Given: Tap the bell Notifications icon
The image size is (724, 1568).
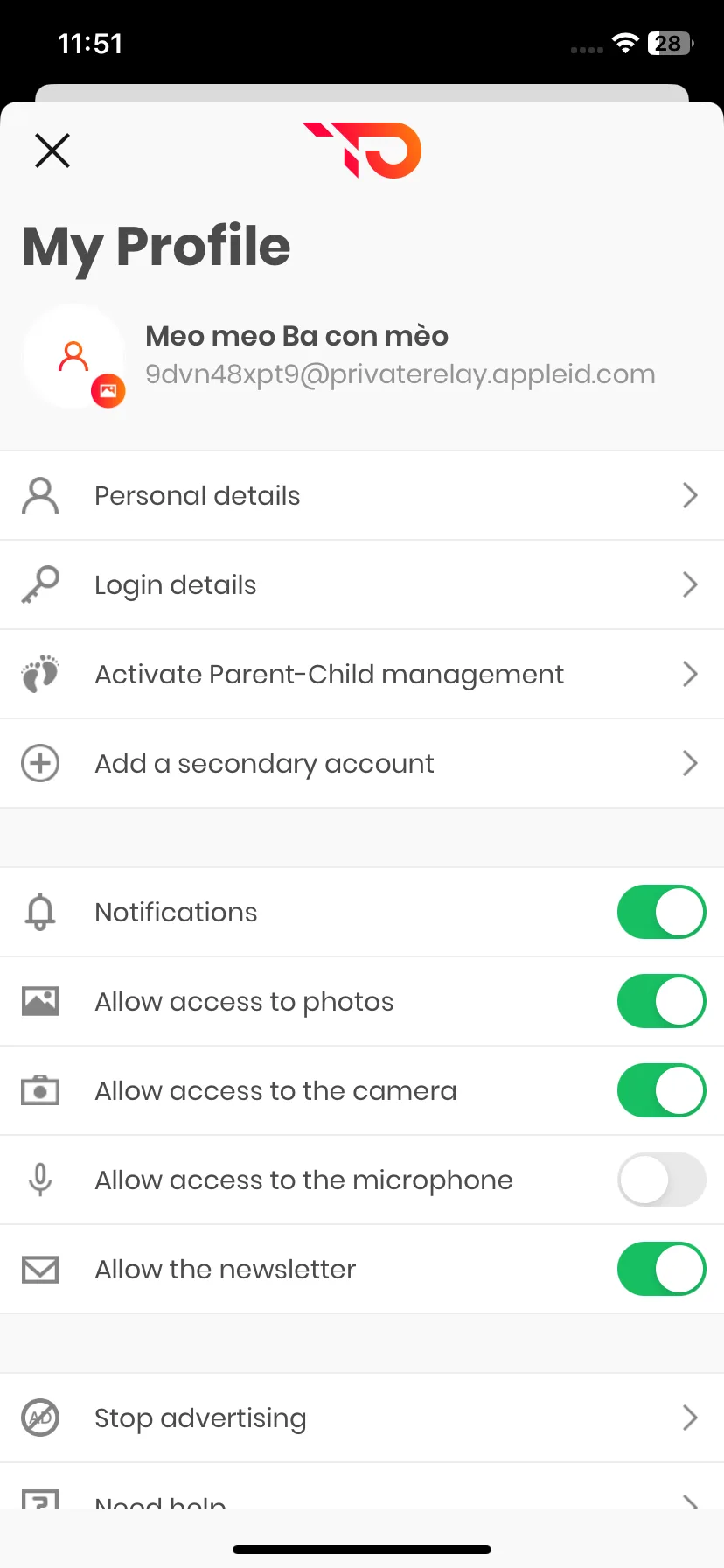Looking at the screenshot, I should point(40,912).
